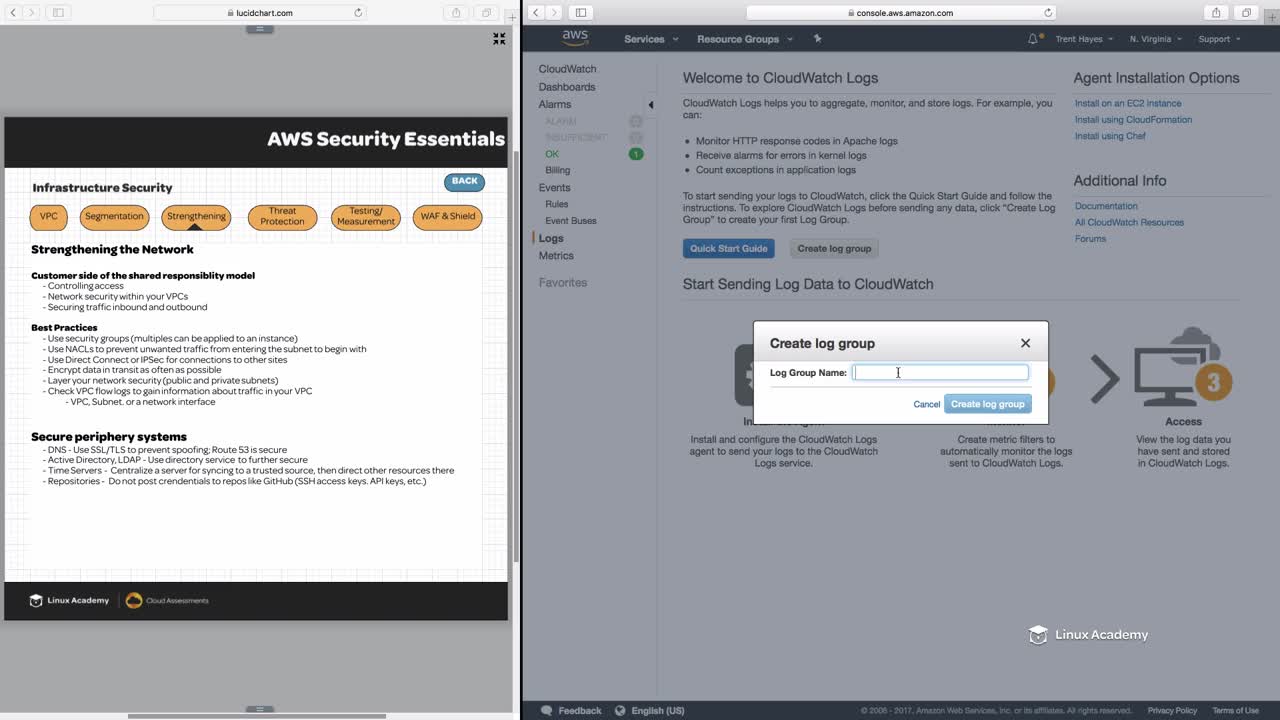
Task: Open Rules under Events
Action: point(556,204)
